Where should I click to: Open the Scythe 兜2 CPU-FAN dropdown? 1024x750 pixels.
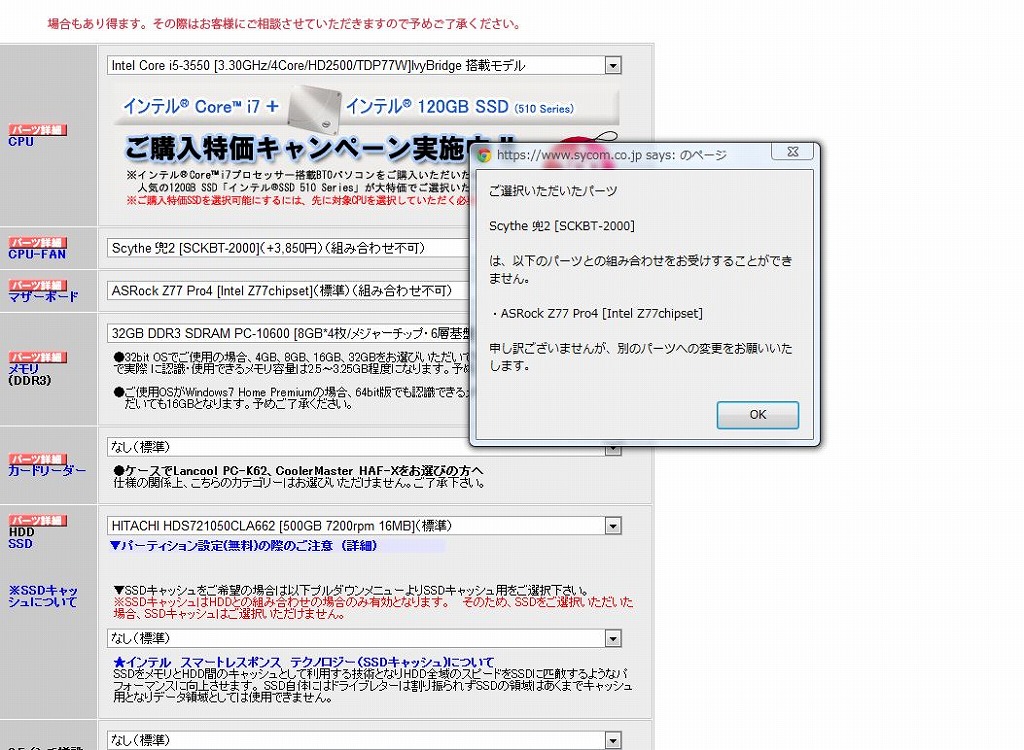coord(288,248)
